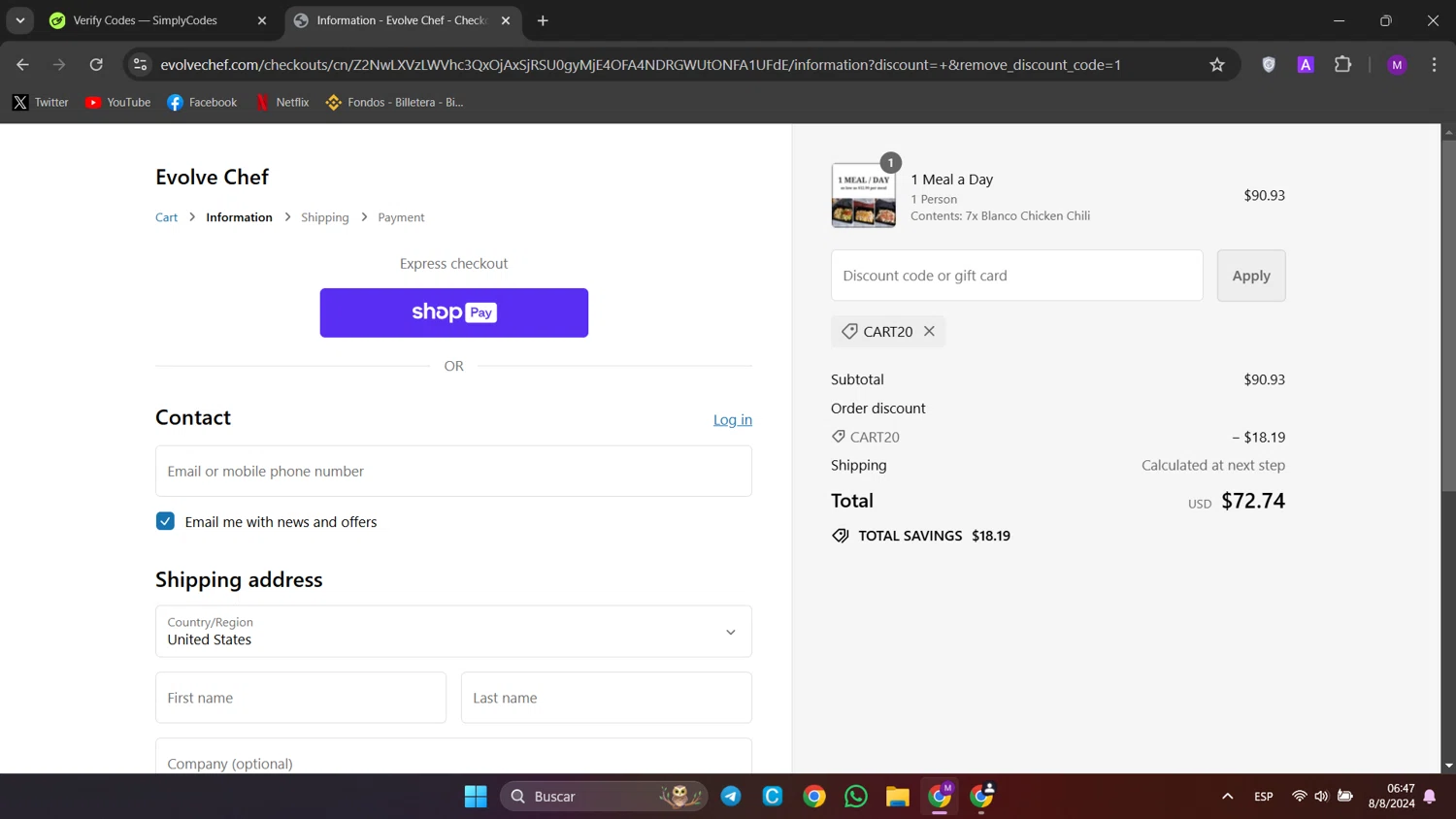The height and width of the screenshot is (819, 1456).
Task: Open the battery tray icon
Action: coord(1345,797)
